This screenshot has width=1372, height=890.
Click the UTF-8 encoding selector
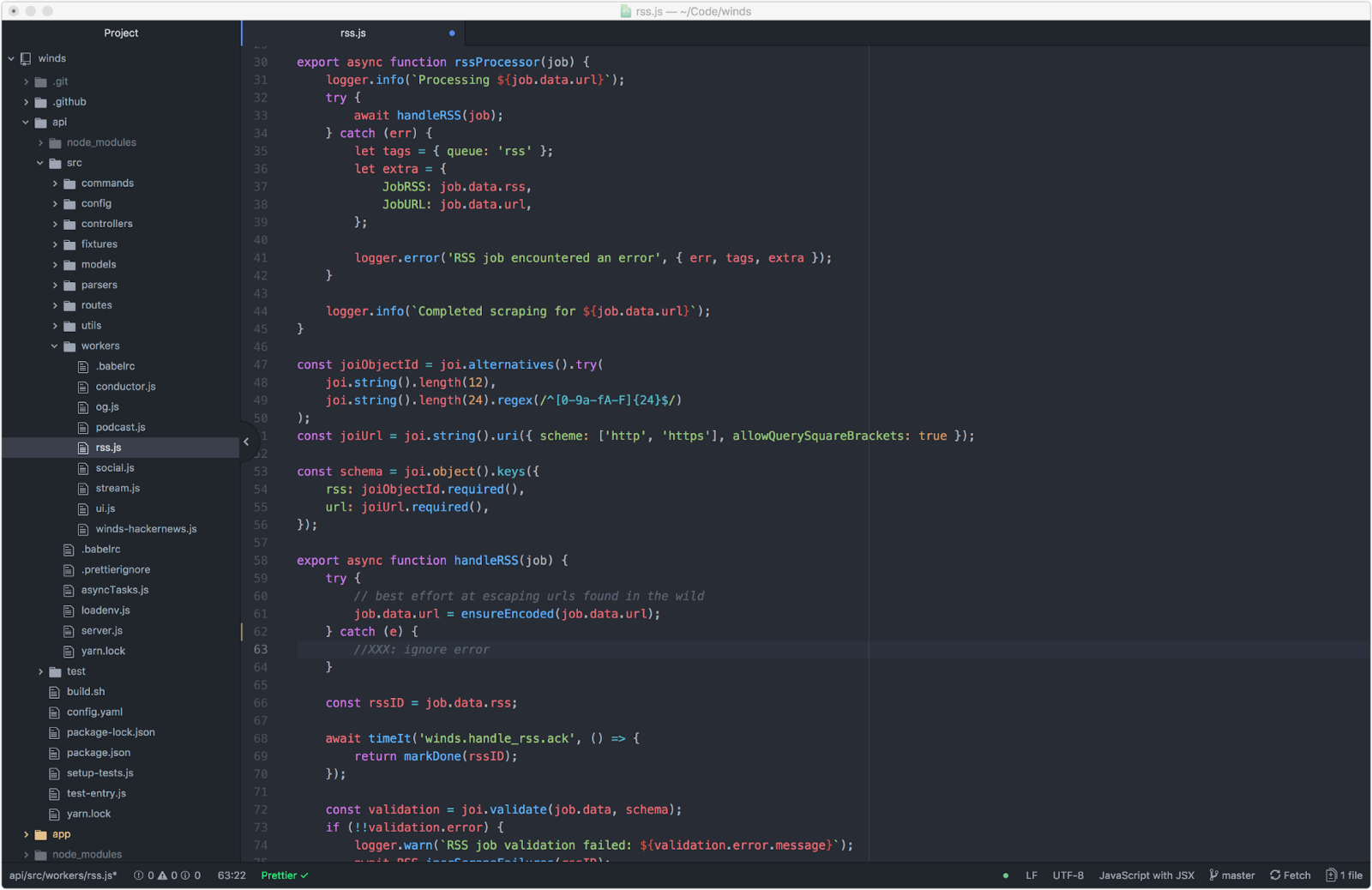coord(1068,875)
